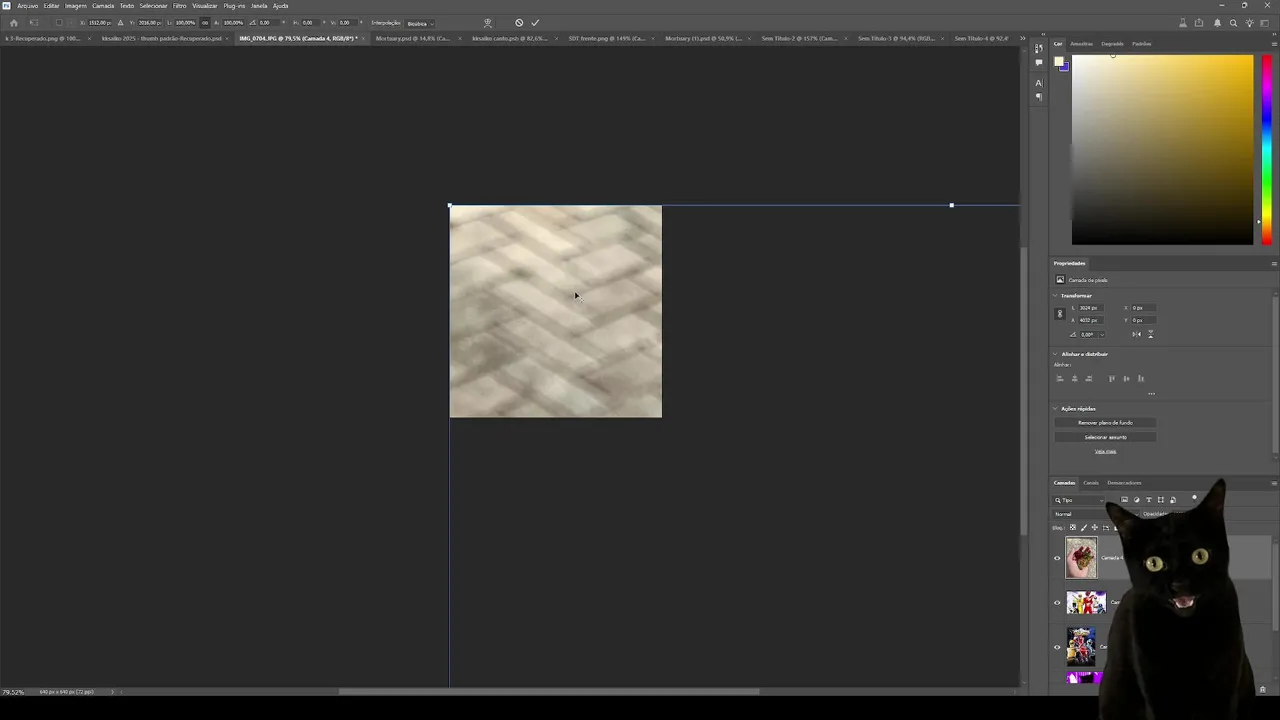Pick a color in the color field
The height and width of the screenshot is (720, 1280).
coord(1162,149)
